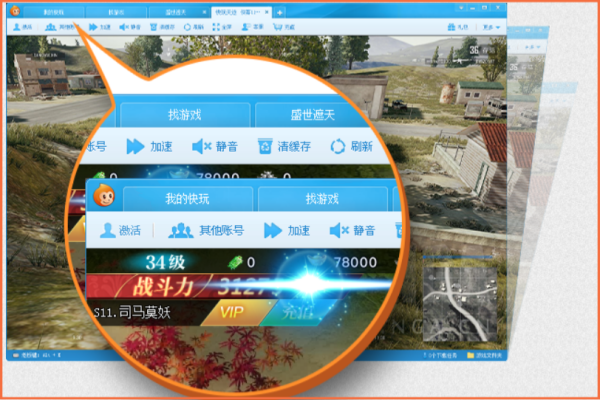The width and height of the screenshot is (600, 400).
Task: Click the app logo in top-left title bar
Action: click(x=15, y=11)
